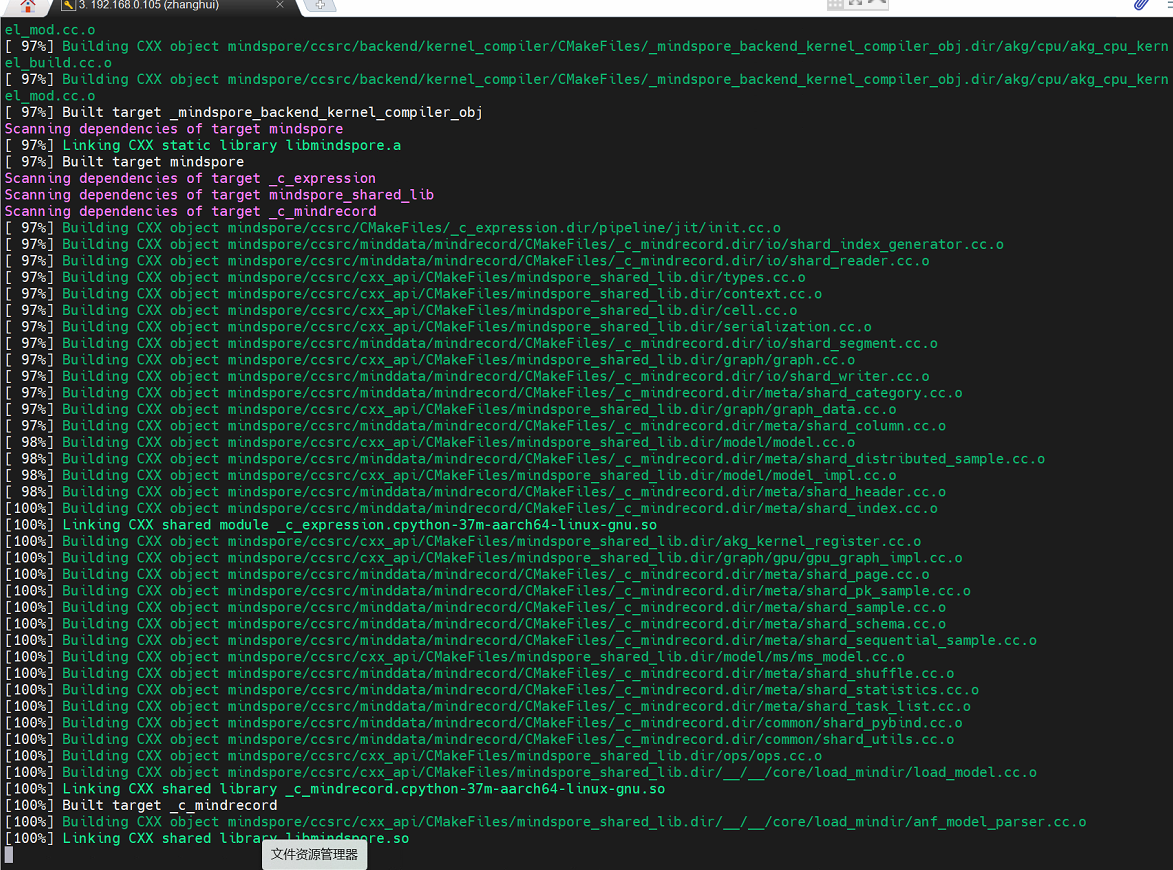
Task: Click the line ending shard_segment.cc.o
Action: click(x=471, y=343)
